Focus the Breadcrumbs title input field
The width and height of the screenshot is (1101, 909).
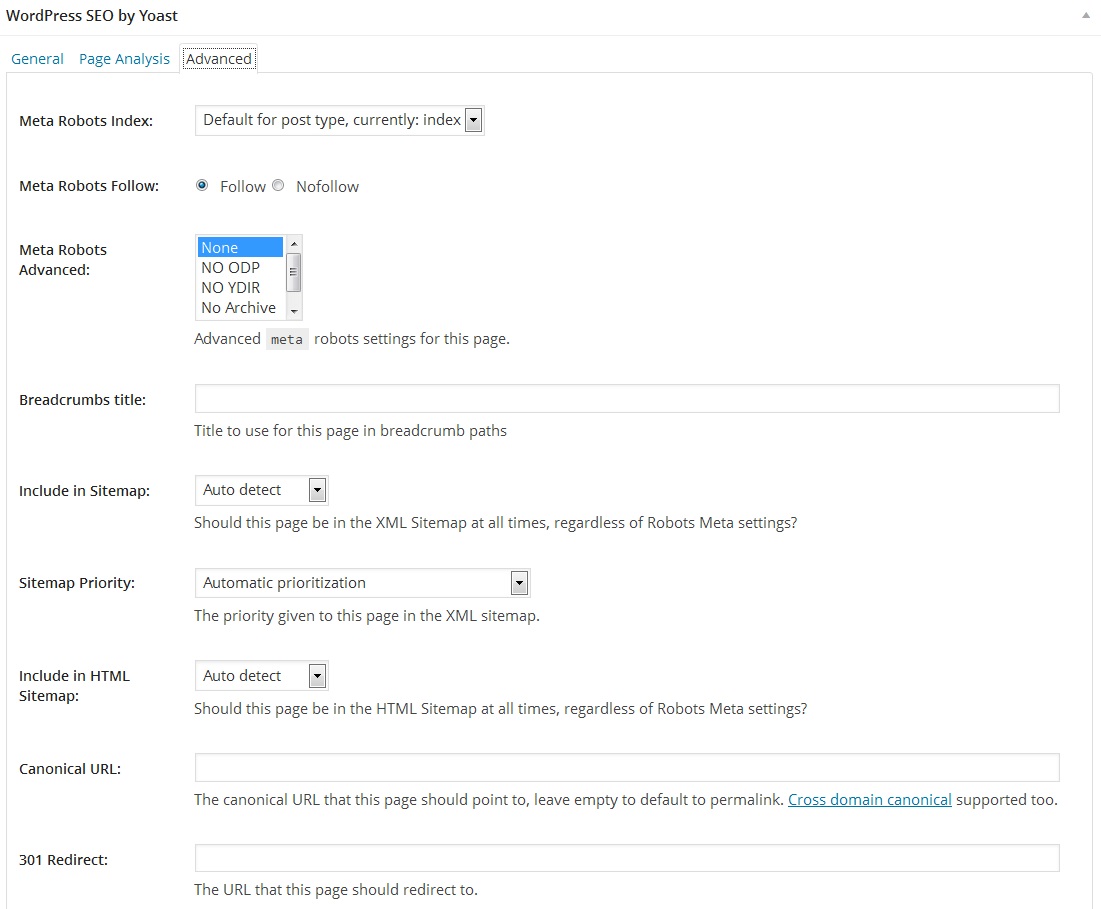pos(627,399)
